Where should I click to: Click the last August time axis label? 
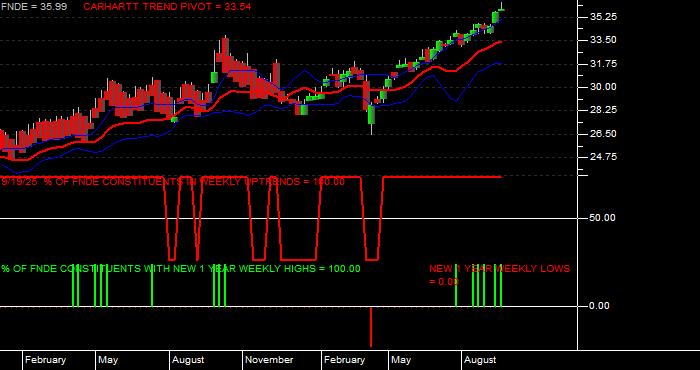click(480, 360)
